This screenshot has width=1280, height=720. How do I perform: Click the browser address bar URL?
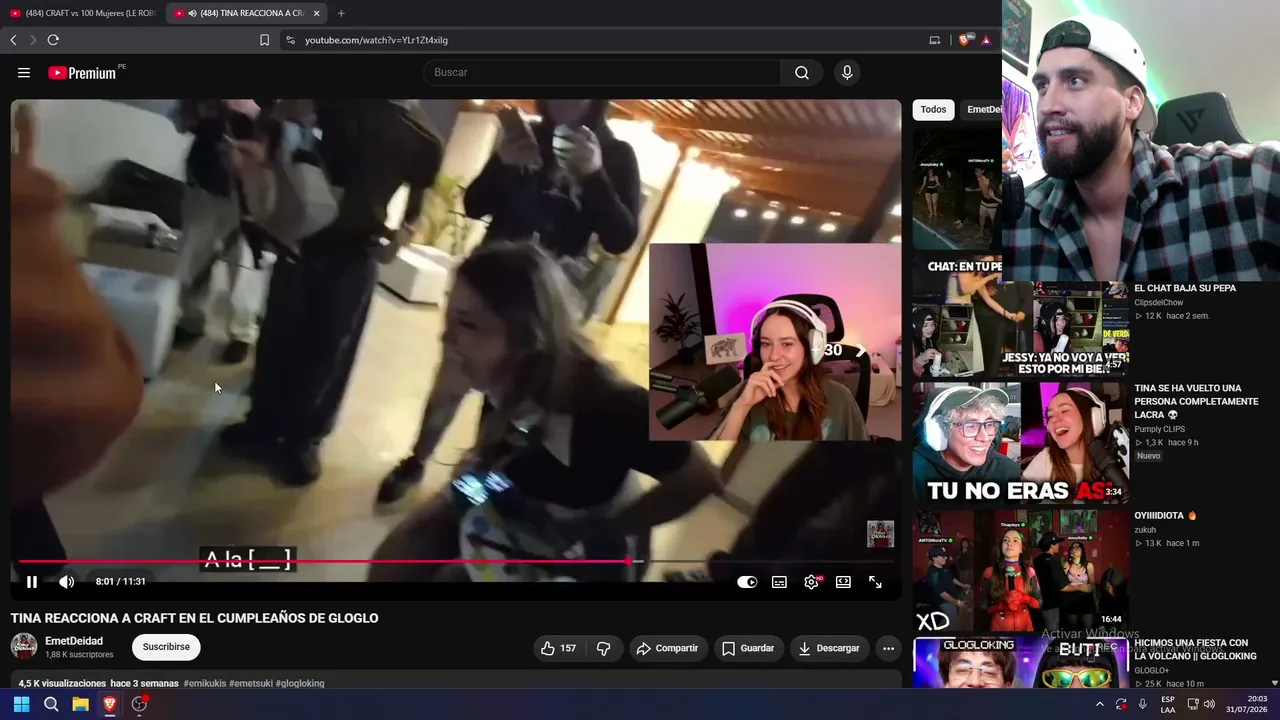376,40
